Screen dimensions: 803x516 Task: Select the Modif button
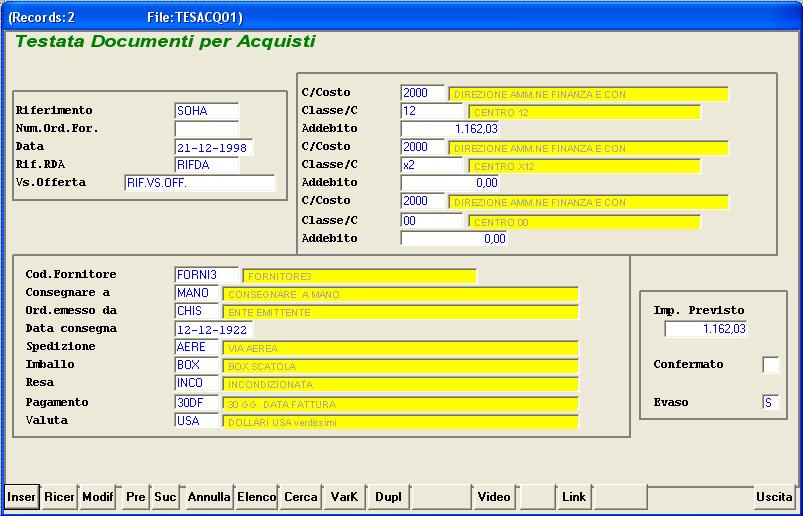pos(97,497)
